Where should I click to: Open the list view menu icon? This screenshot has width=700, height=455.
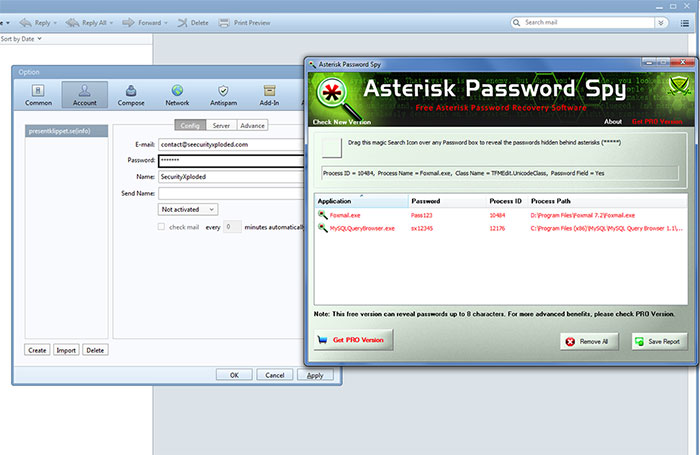coord(685,23)
